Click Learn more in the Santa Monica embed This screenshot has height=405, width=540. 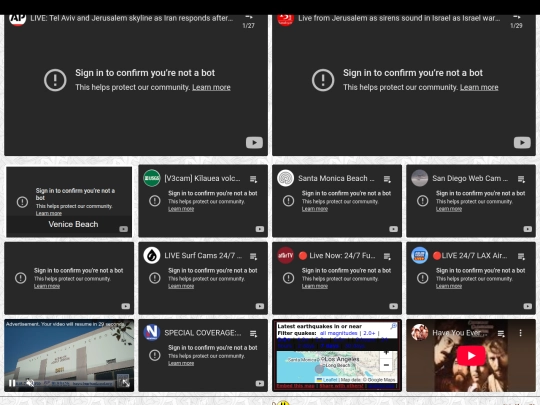click(315, 209)
